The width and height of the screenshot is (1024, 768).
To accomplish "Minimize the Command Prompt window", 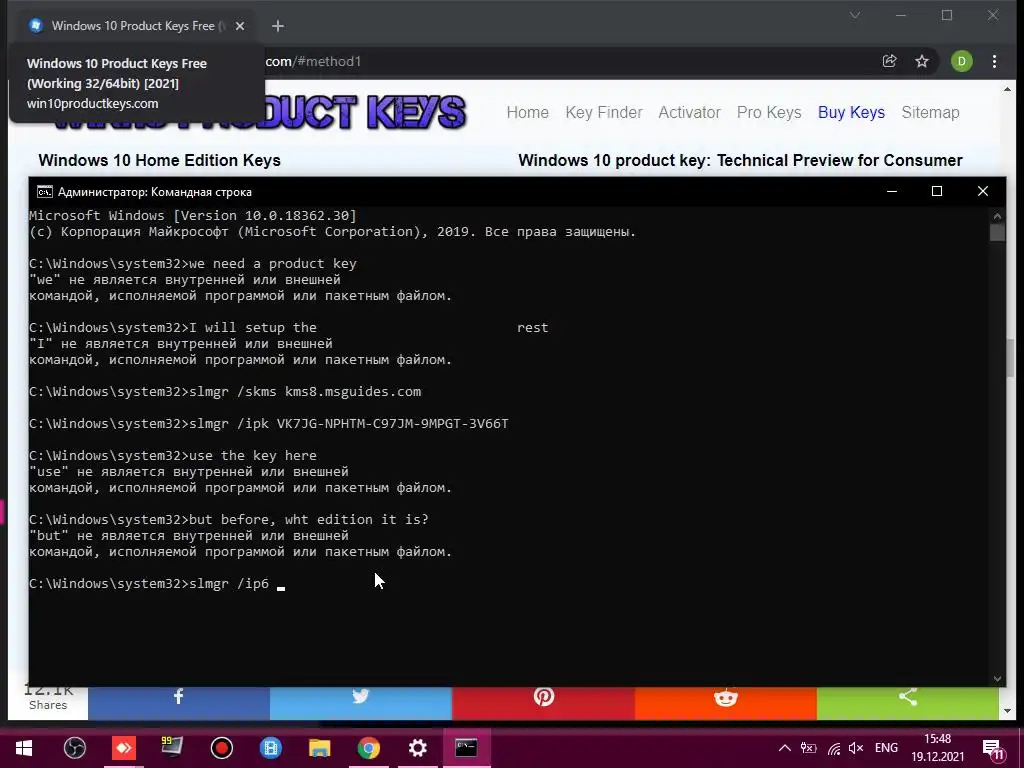I will [x=891, y=191].
